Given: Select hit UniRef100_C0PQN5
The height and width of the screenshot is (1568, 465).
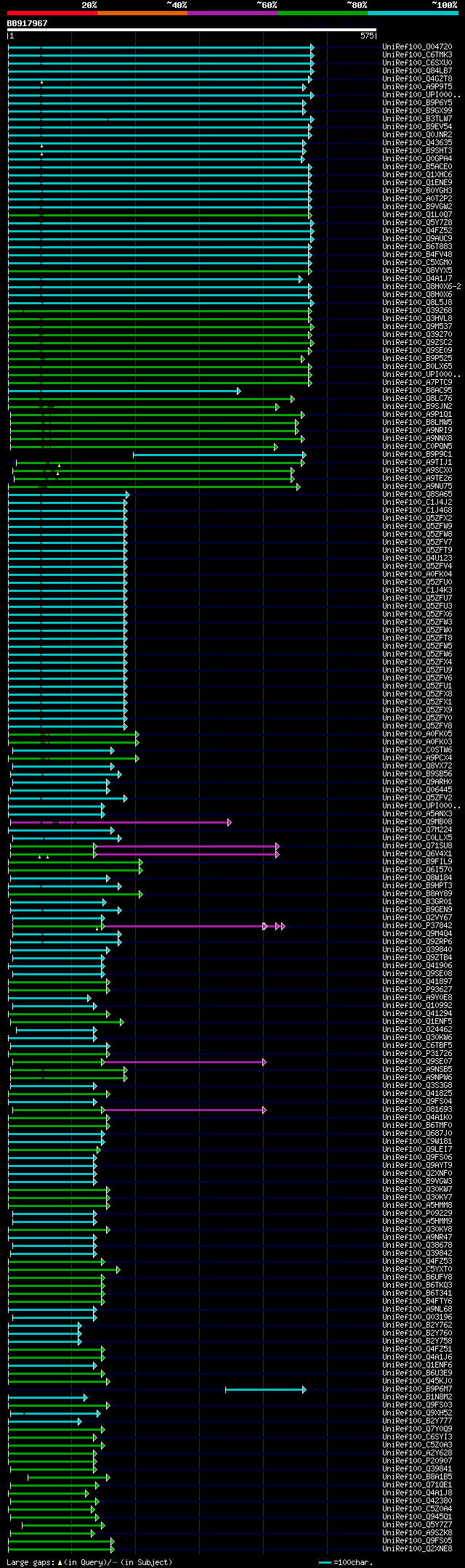Looking at the screenshot, I should (x=417, y=446).
